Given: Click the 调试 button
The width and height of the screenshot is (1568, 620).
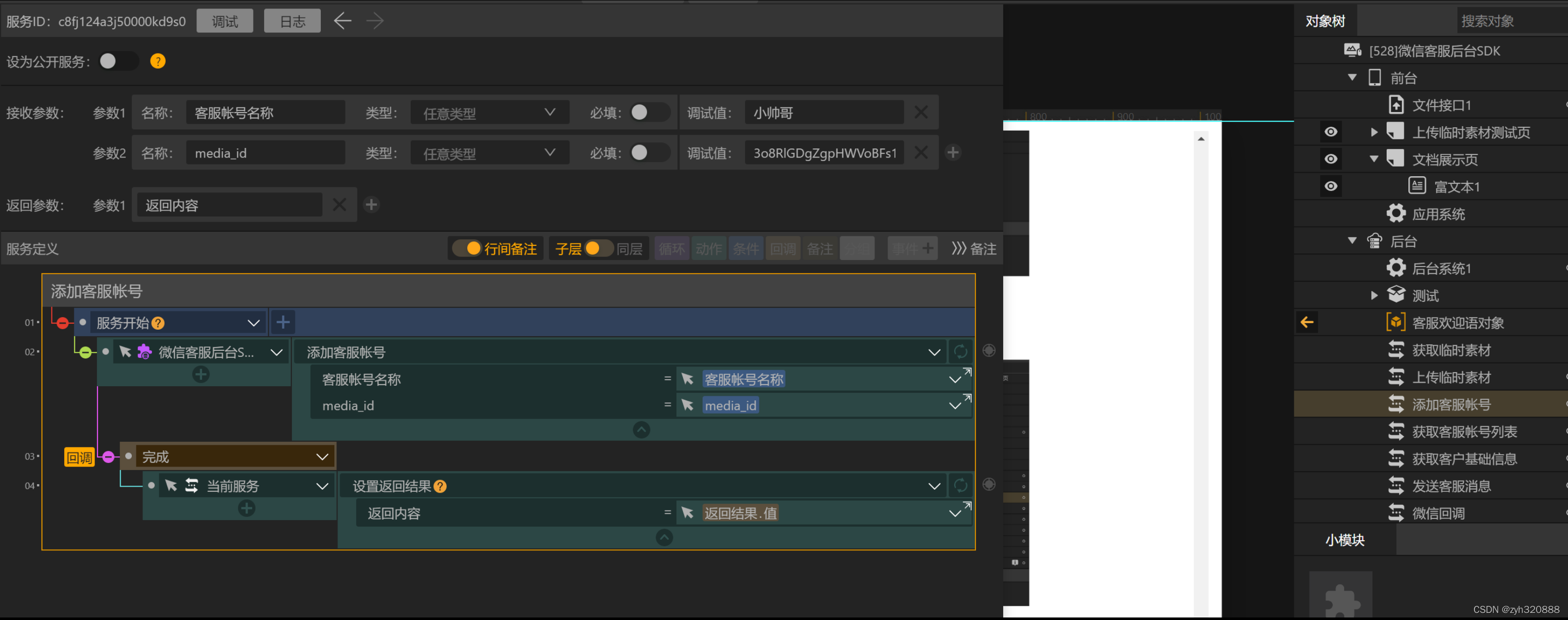Looking at the screenshot, I should point(225,21).
